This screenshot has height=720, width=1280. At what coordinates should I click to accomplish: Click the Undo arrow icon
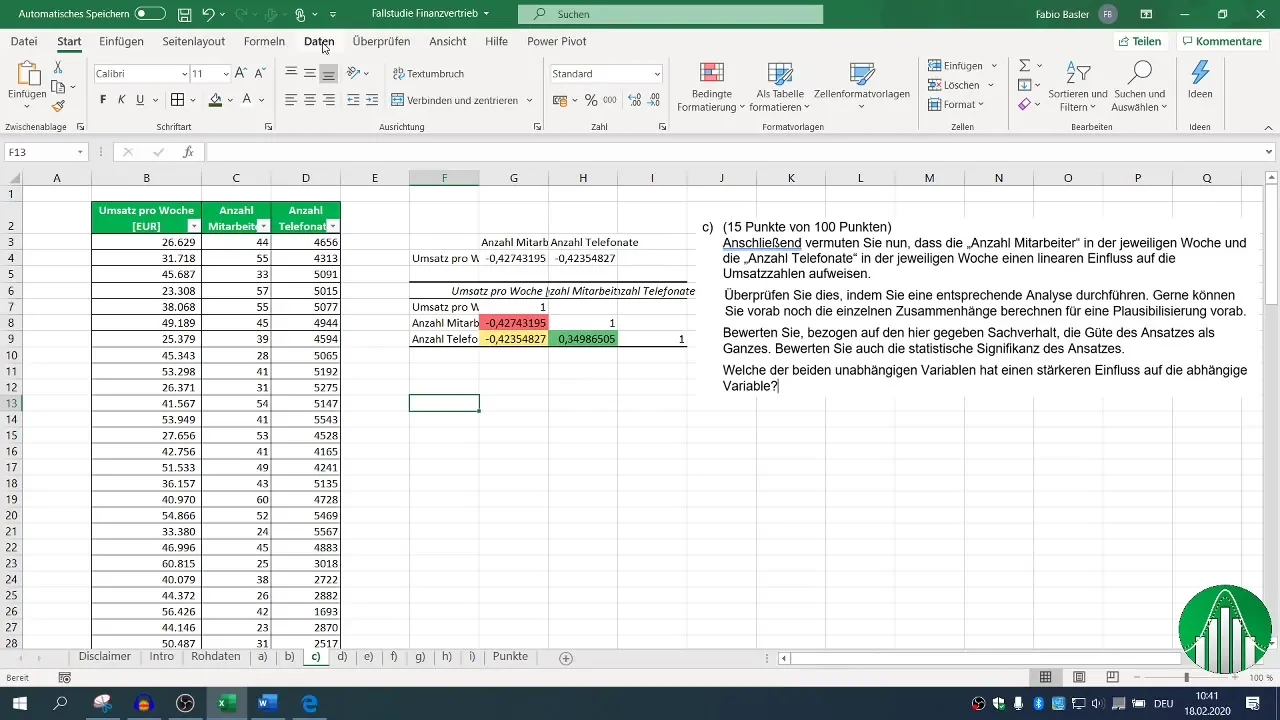point(208,15)
